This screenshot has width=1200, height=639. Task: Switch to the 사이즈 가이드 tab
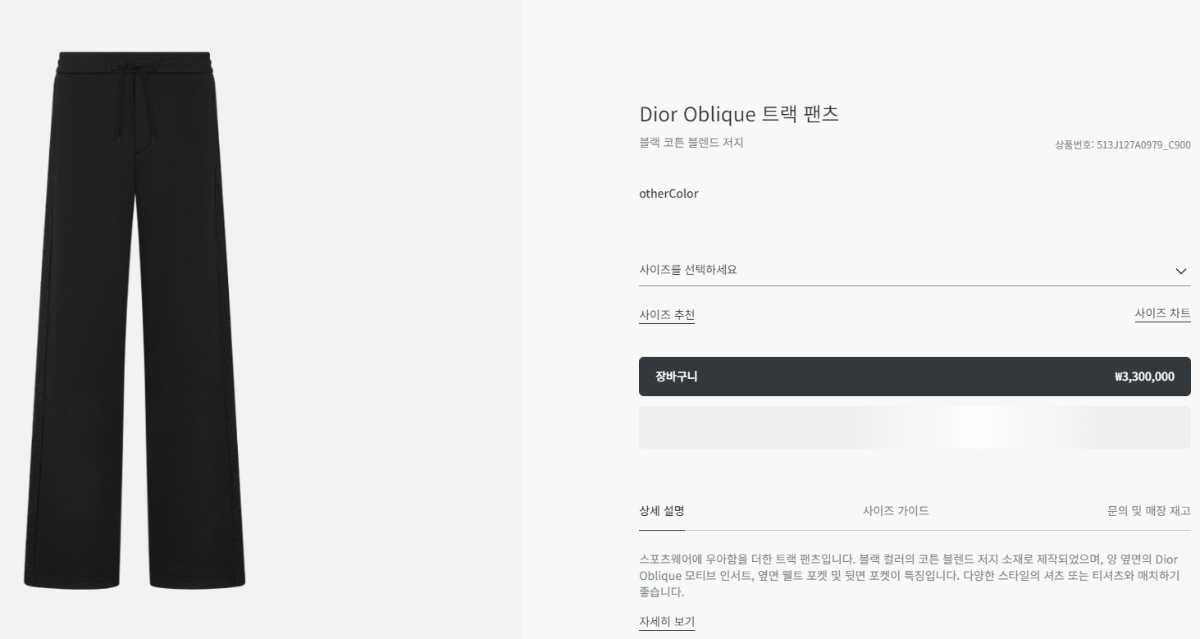pyautogui.click(x=896, y=511)
